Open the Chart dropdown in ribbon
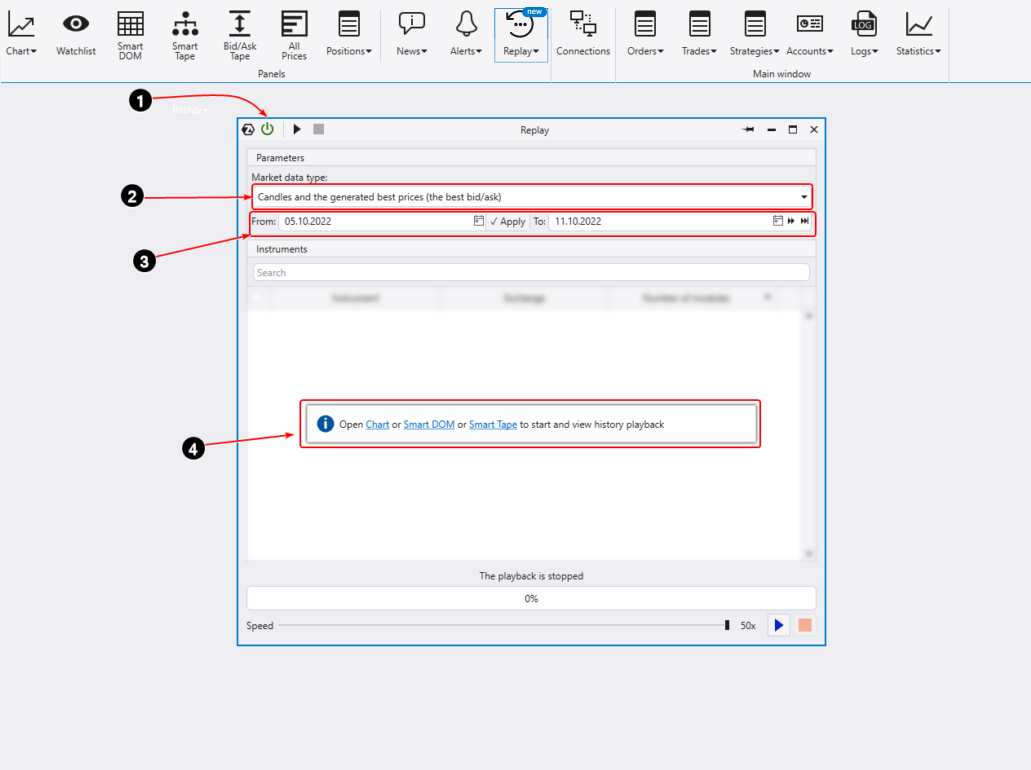 pyautogui.click(x=21, y=33)
